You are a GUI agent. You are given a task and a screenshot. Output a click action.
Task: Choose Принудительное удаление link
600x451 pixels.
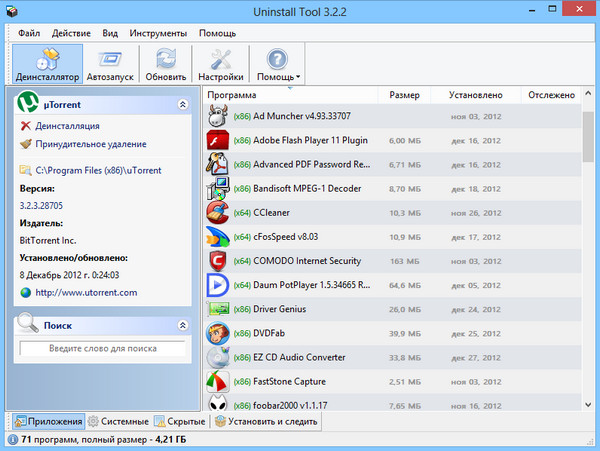pyautogui.click(x=91, y=144)
